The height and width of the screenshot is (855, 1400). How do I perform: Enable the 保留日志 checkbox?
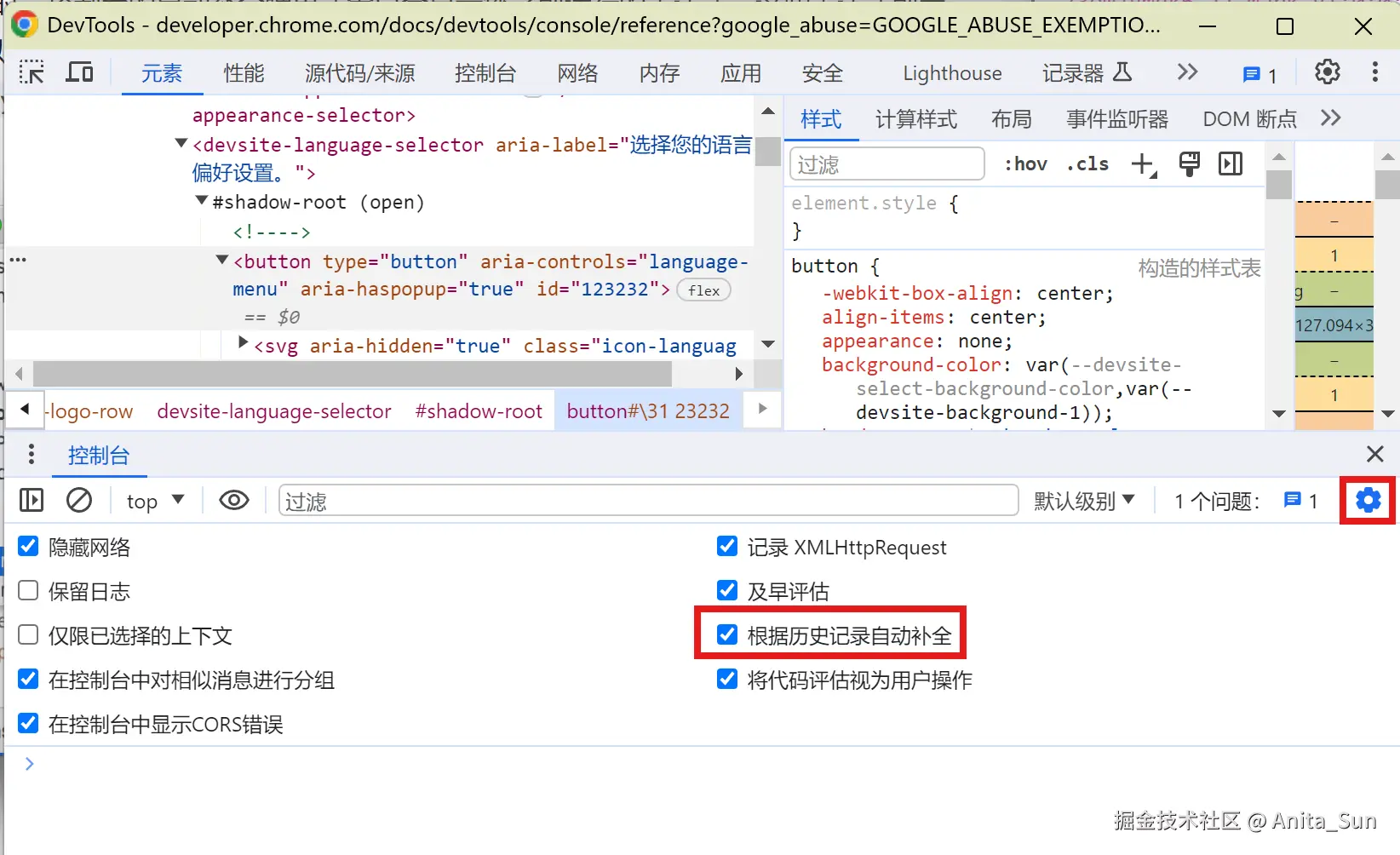click(28, 590)
